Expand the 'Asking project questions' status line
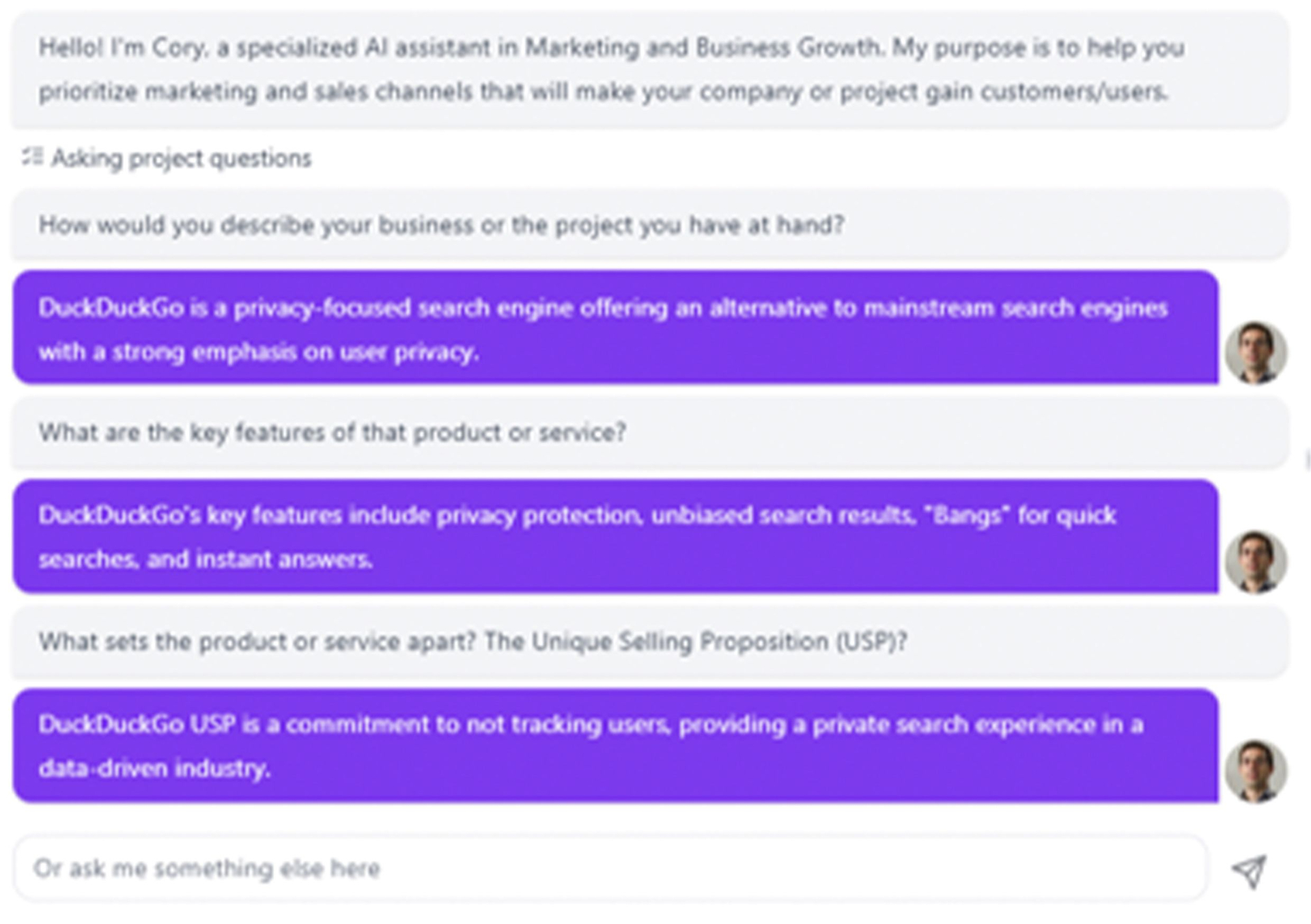The height and width of the screenshot is (924, 1311). coord(166,158)
